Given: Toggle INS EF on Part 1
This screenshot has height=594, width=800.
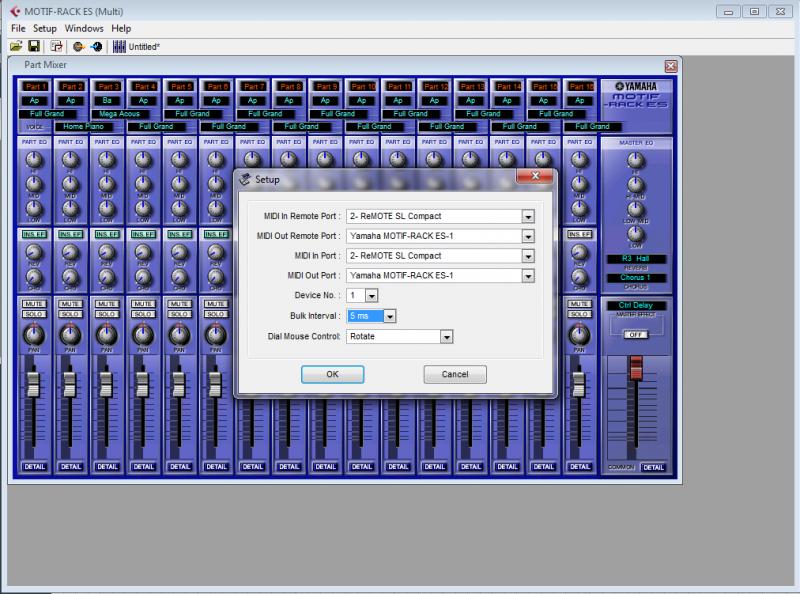Looking at the screenshot, I should (34, 234).
